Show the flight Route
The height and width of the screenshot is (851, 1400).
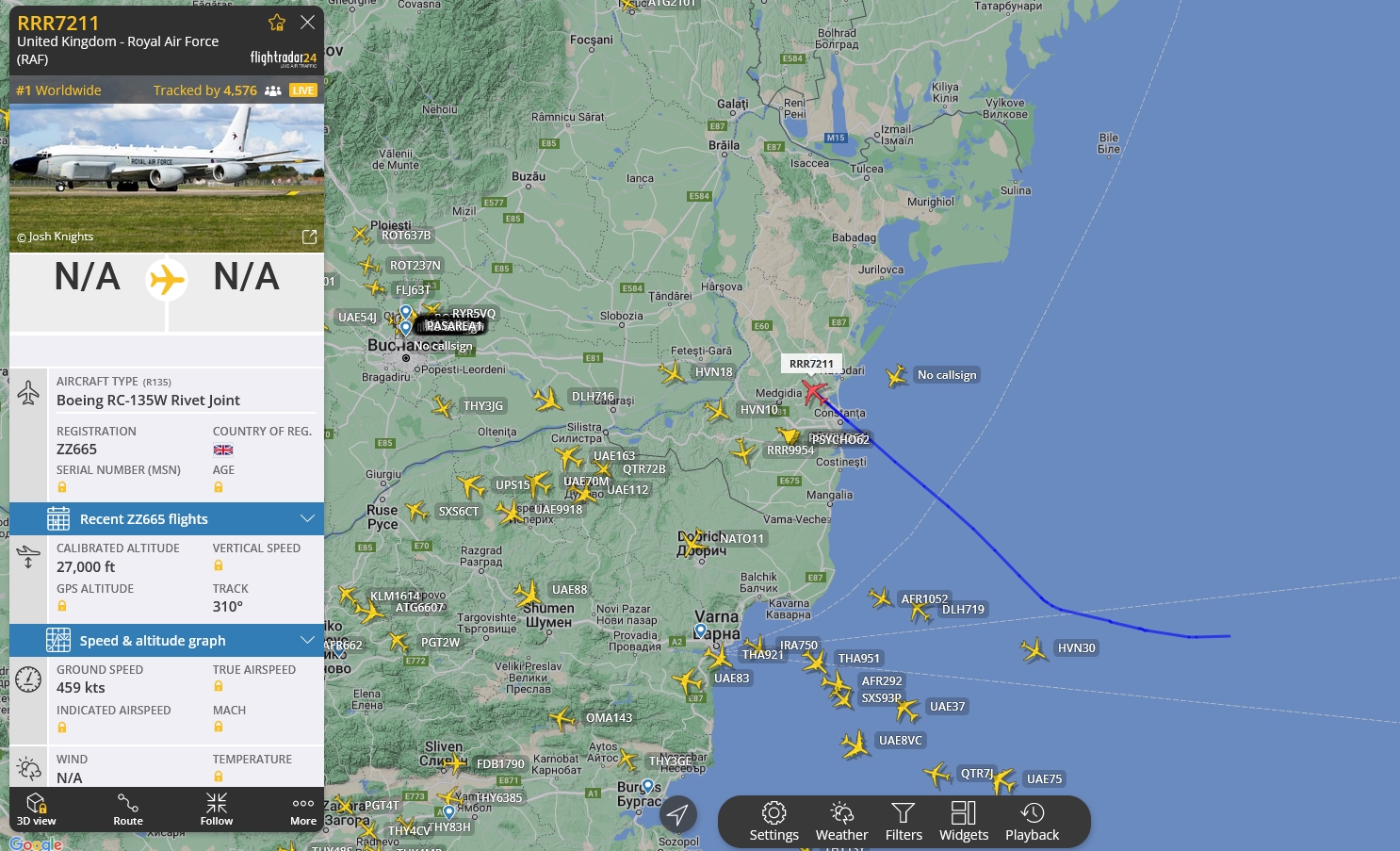click(x=128, y=809)
